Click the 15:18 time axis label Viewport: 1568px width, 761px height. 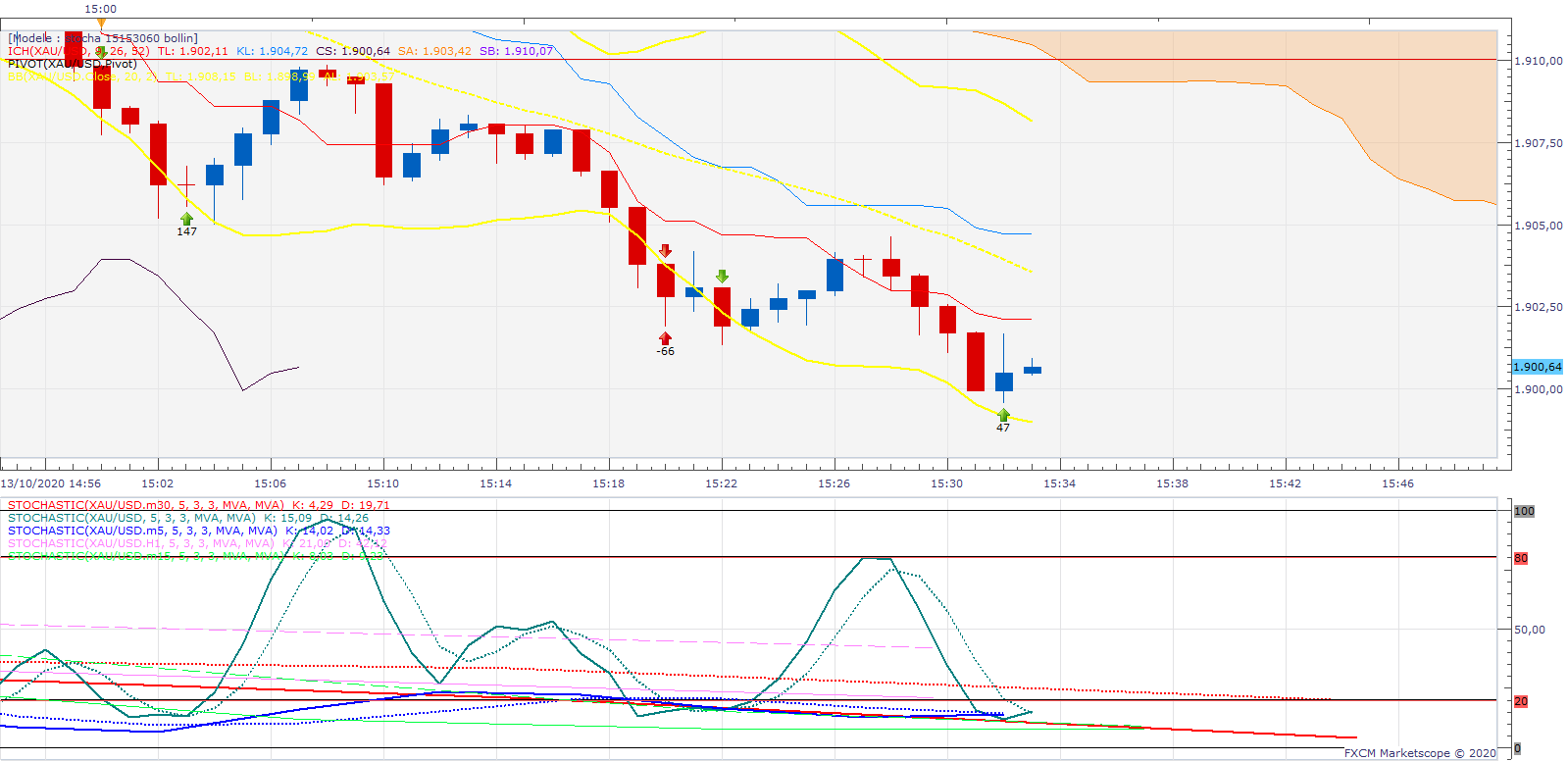point(609,483)
